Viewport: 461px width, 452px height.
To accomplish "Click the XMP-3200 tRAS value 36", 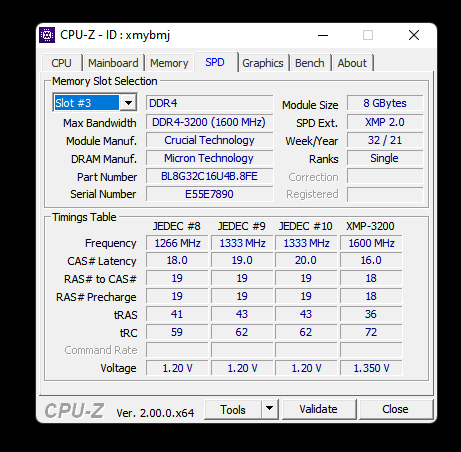I will pyautogui.click(x=371, y=314).
